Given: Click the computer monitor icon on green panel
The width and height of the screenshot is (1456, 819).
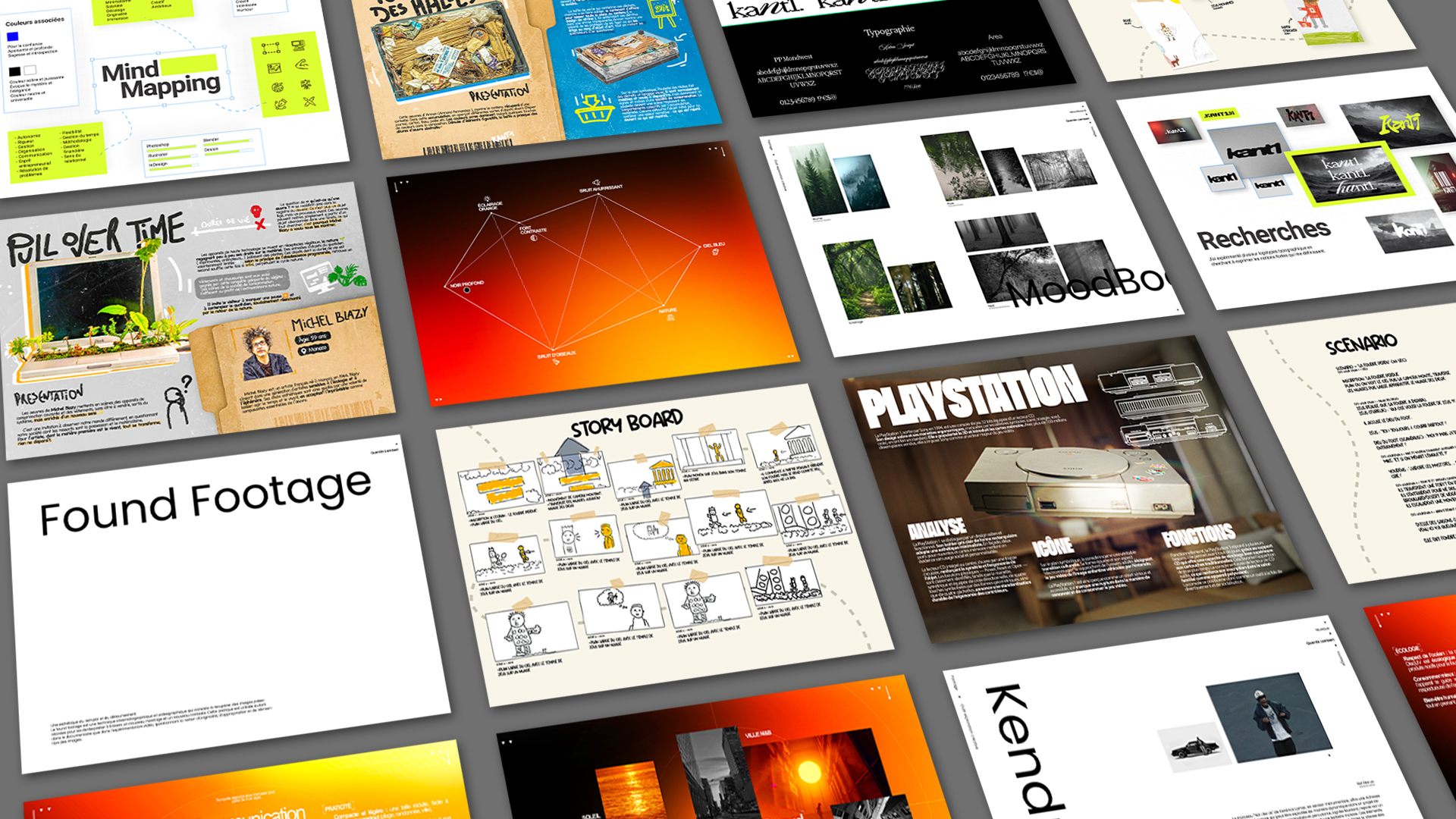Looking at the screenshot, I should coord(298,45).
